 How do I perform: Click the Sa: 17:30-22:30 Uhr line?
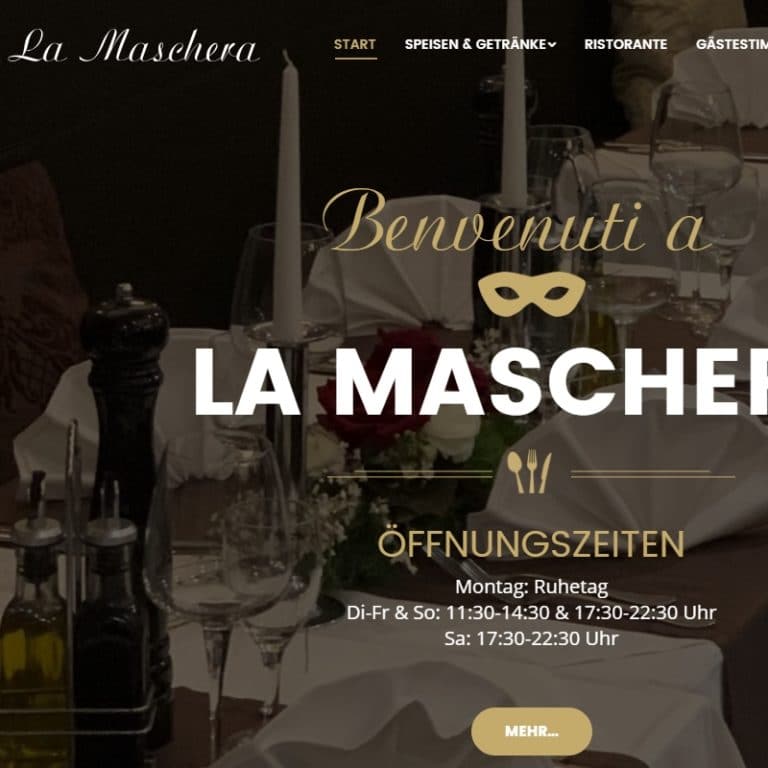[x=531, y=638]
